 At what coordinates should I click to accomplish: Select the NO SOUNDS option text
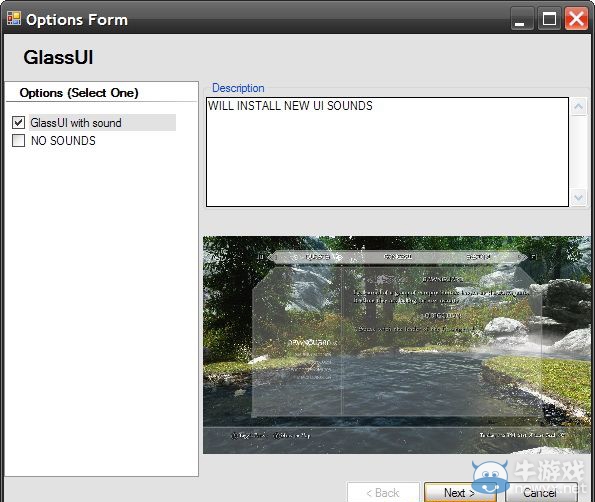[63, 140]
